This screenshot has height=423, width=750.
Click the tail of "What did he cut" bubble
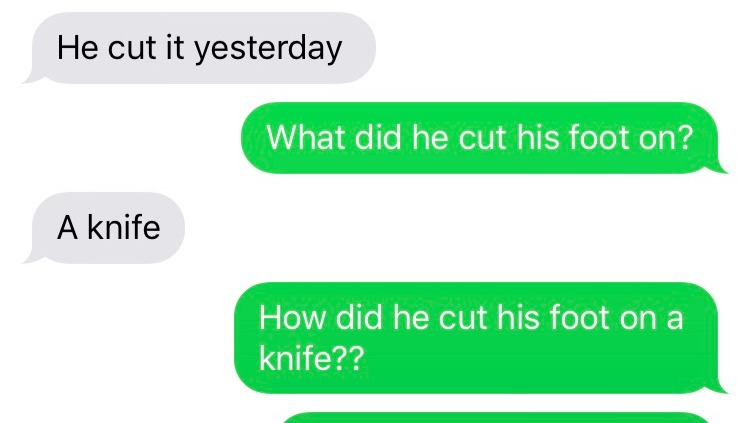click(718, 167)
